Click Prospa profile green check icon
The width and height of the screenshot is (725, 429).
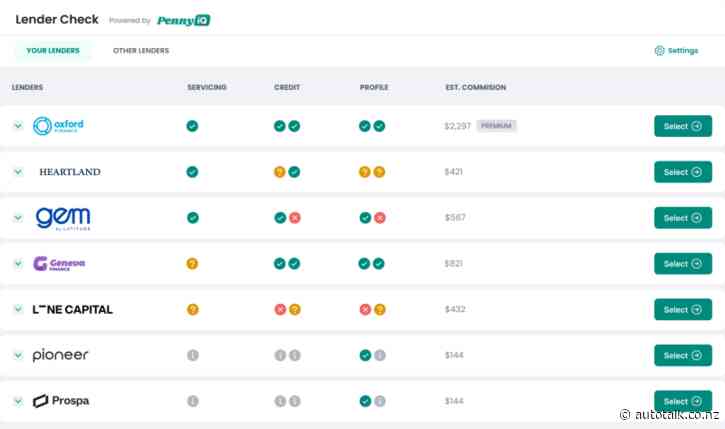tap(365, 401)
